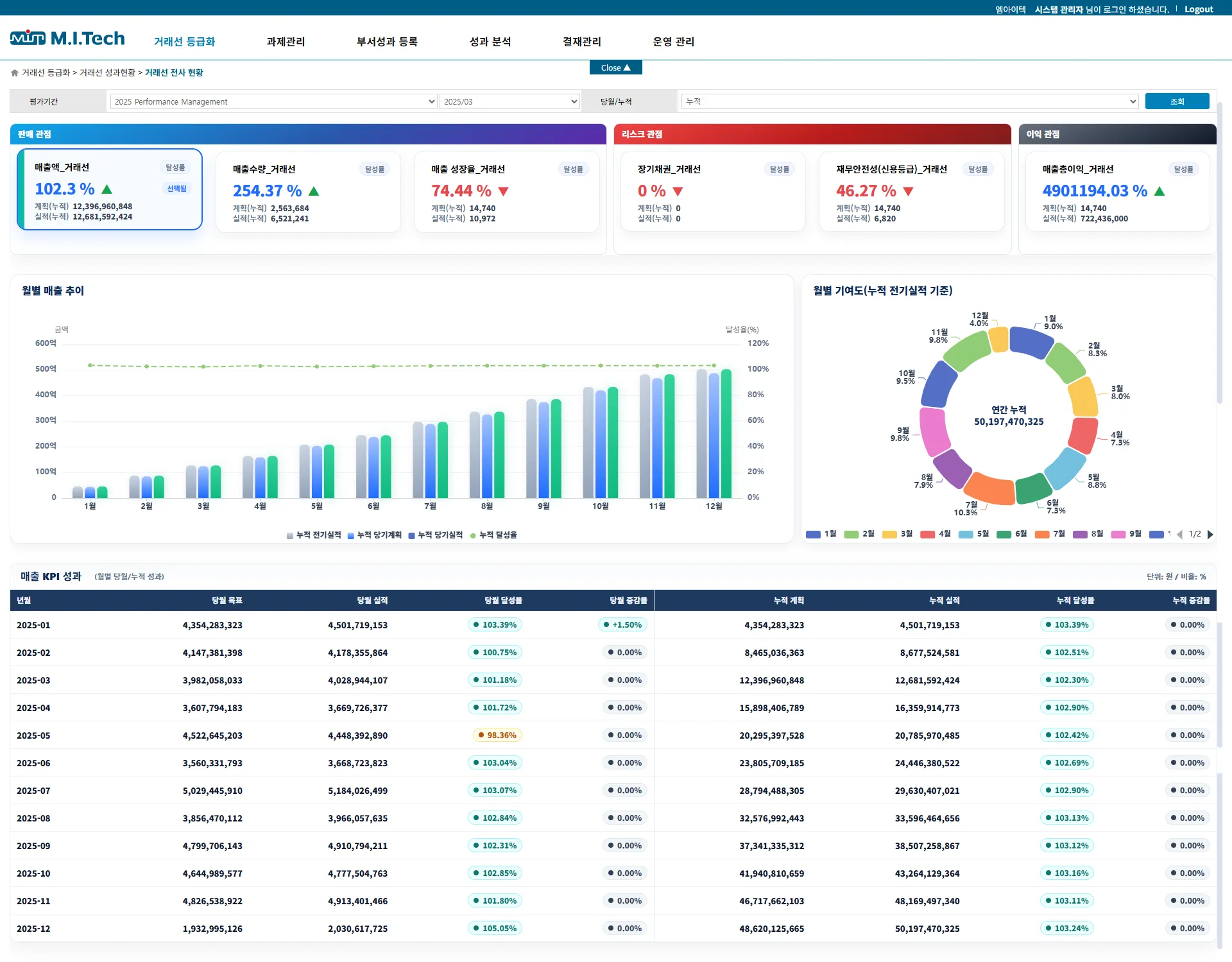Select the 매출수량_거래선 KPI card

coord(309,192)
